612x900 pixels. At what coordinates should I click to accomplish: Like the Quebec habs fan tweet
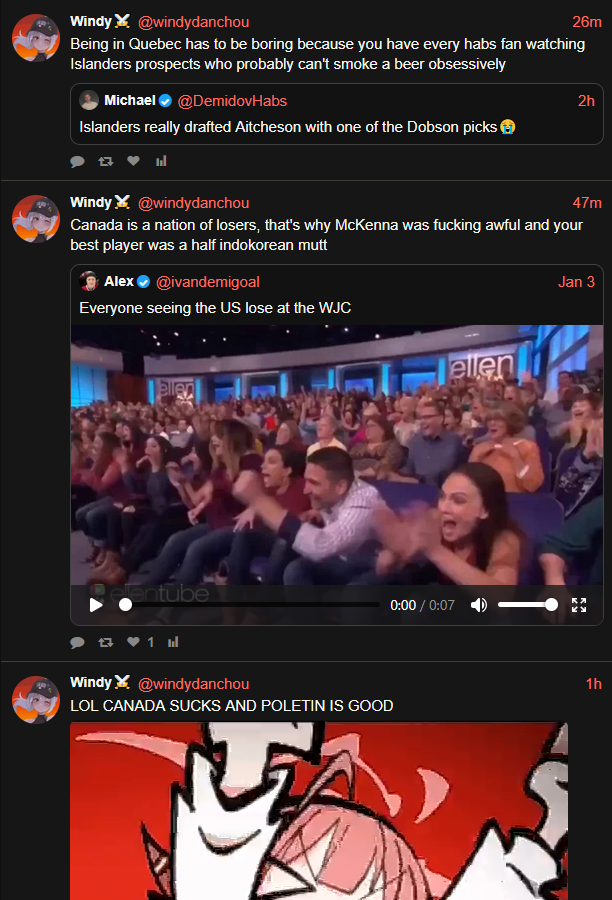(133, 161)
